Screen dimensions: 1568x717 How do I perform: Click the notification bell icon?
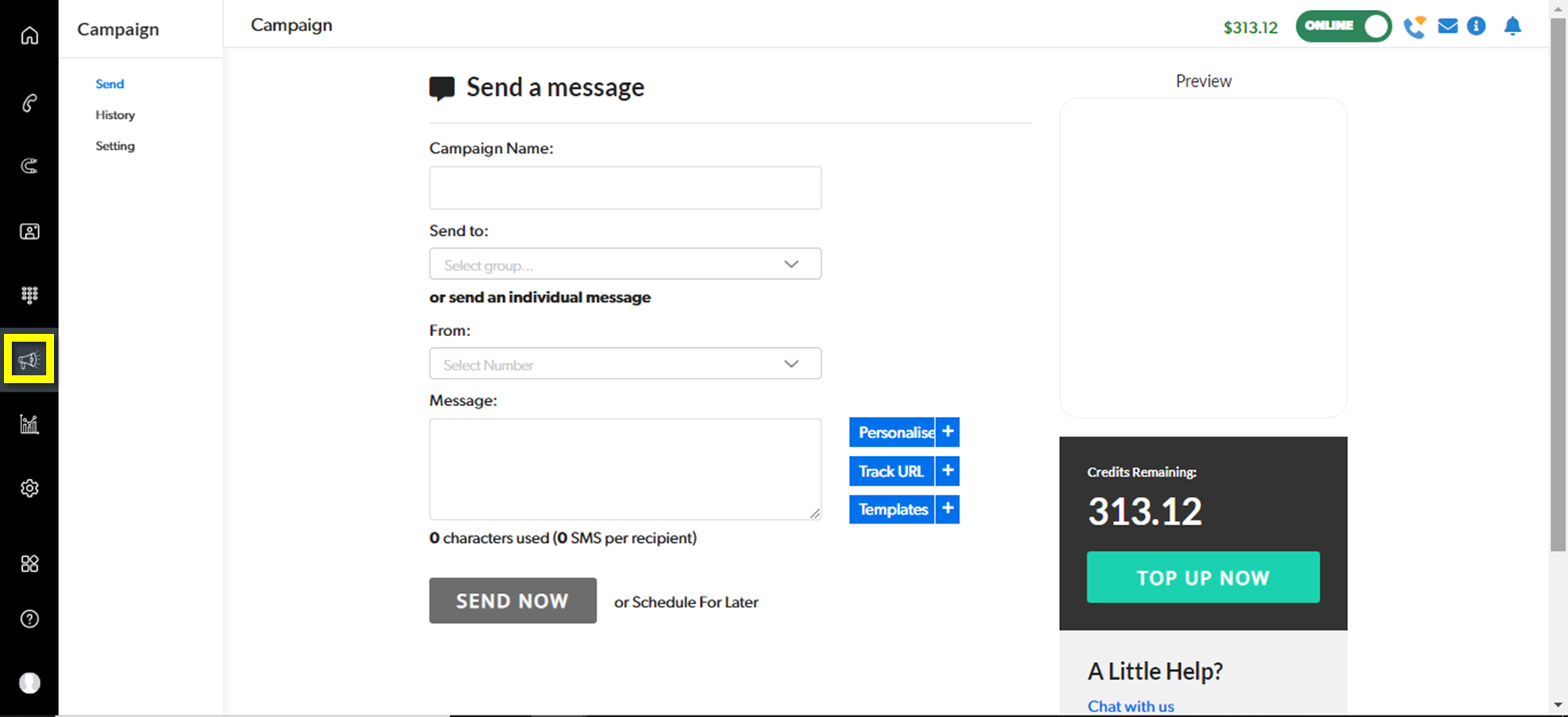click(1512, 27)
